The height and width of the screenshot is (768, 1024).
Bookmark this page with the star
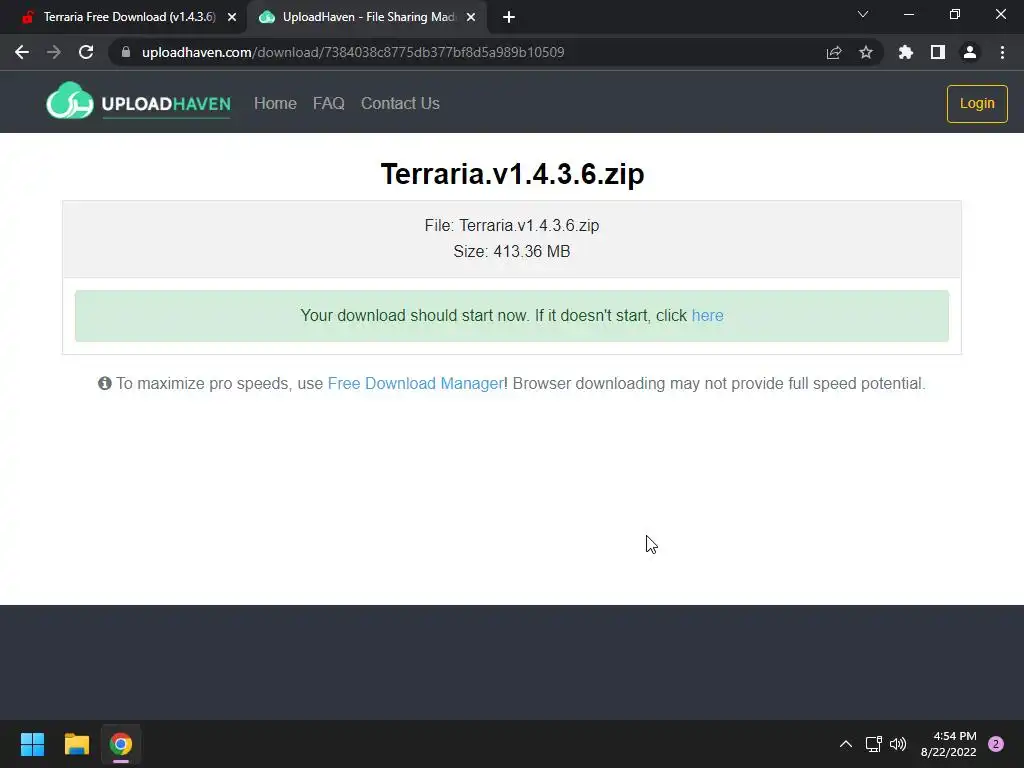[865, 52]
